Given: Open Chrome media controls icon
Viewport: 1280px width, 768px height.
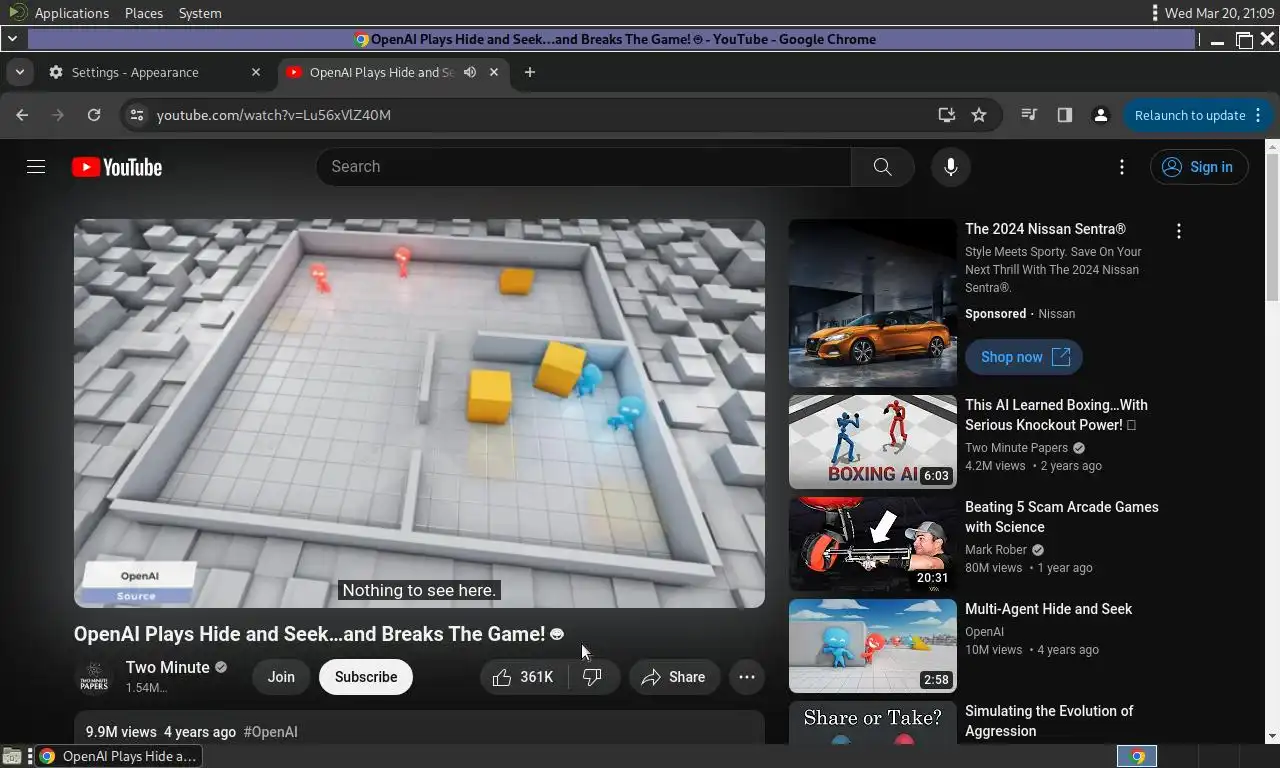Looking at the screenshot, I should [x=1029, y=115].
